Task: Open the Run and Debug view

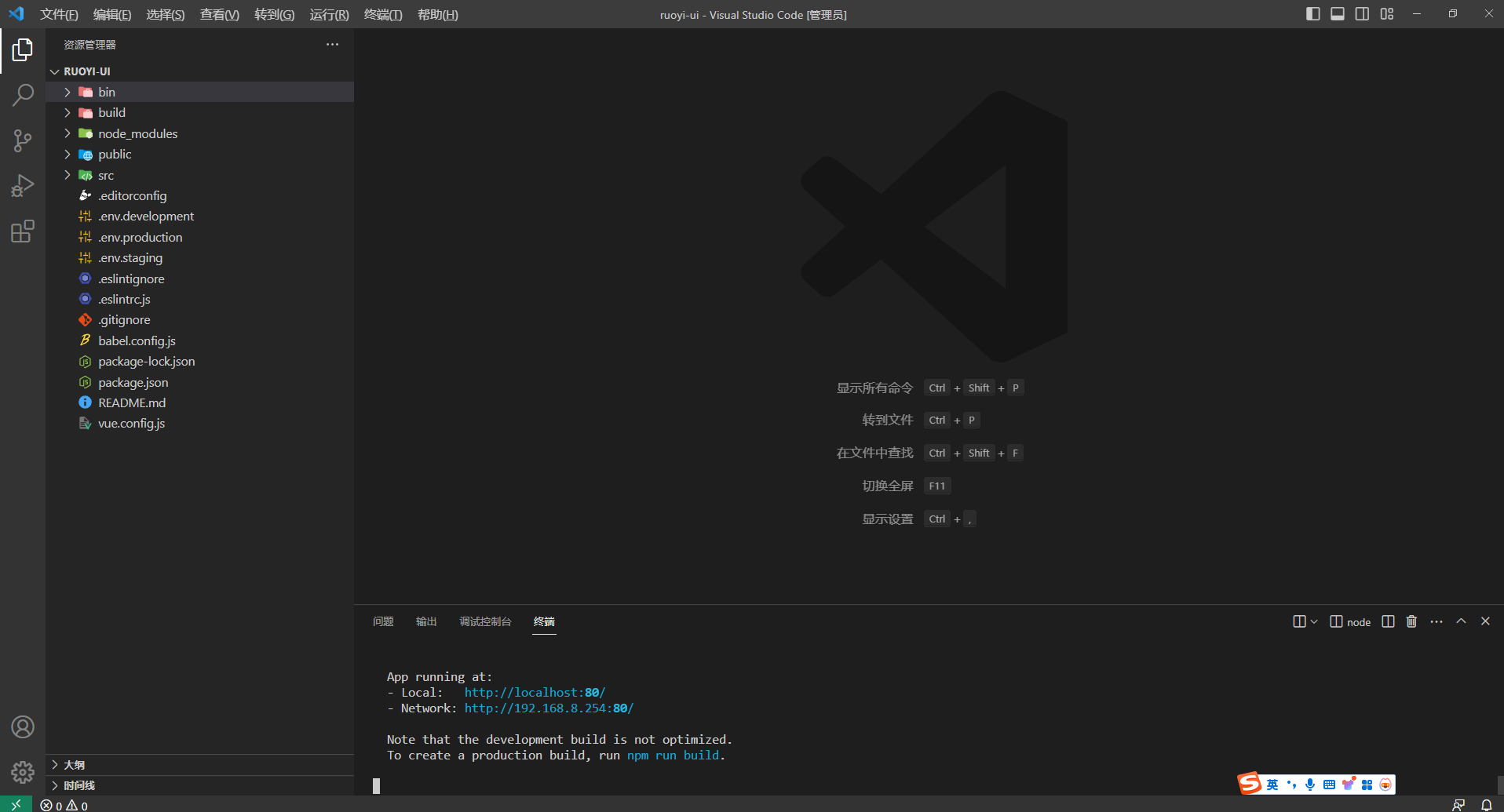Action: coord(23,187)
